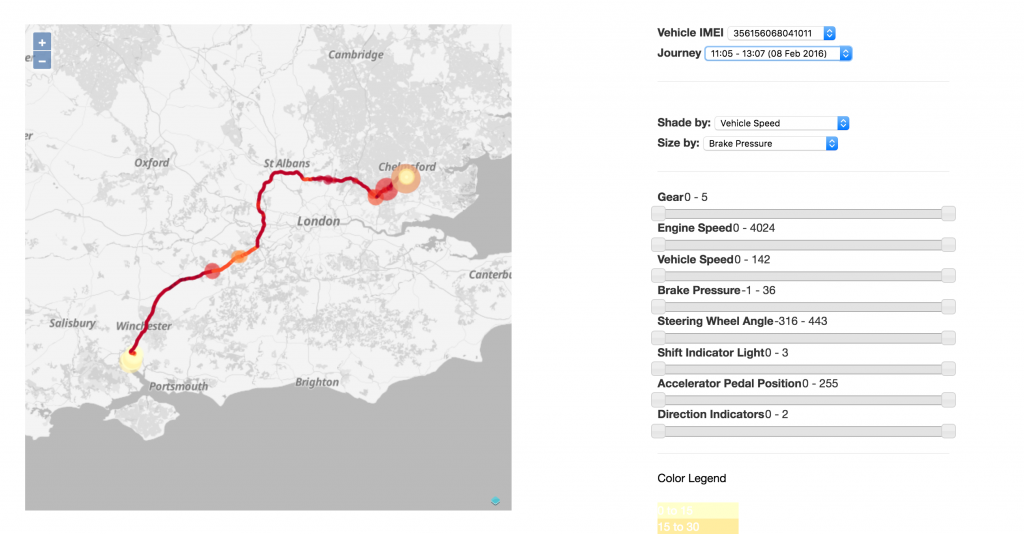The height and width of the screenshot is (534, 1024).
Task: Click the Accelerator Pedal Position slider left handle
Action: coord(658,400)
